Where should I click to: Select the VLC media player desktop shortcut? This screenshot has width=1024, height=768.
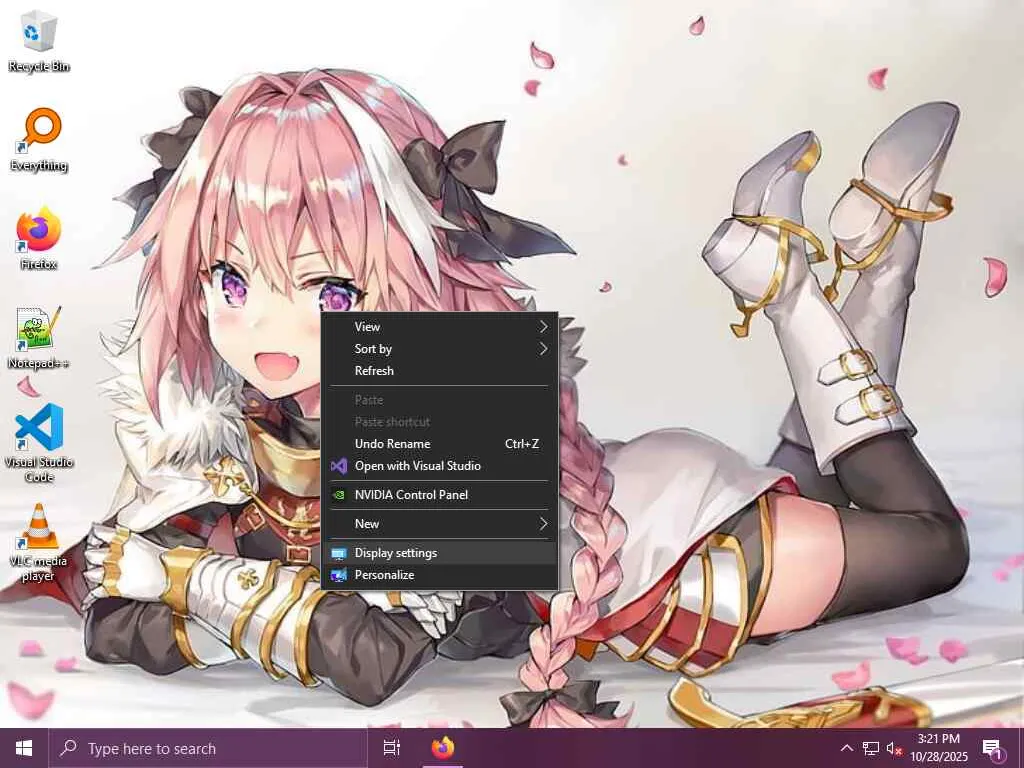tap(39, 543)
